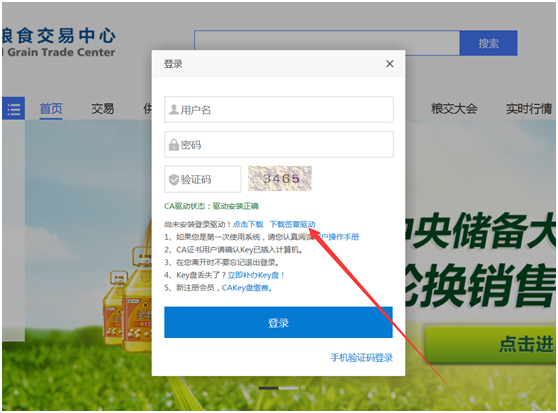Select the 首页 navigation tab
This screenshot has width=558, height=413.
[51, 108]
